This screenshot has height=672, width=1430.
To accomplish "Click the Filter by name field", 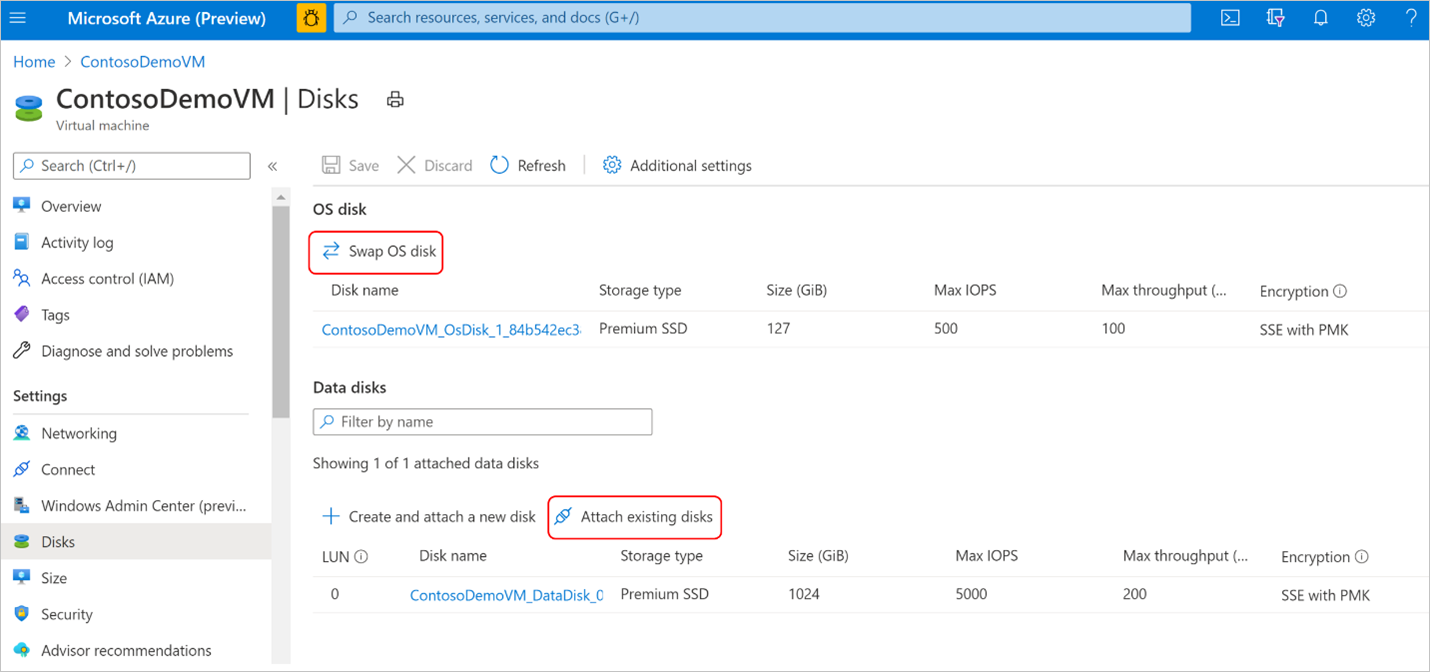I will click(483, 422).
